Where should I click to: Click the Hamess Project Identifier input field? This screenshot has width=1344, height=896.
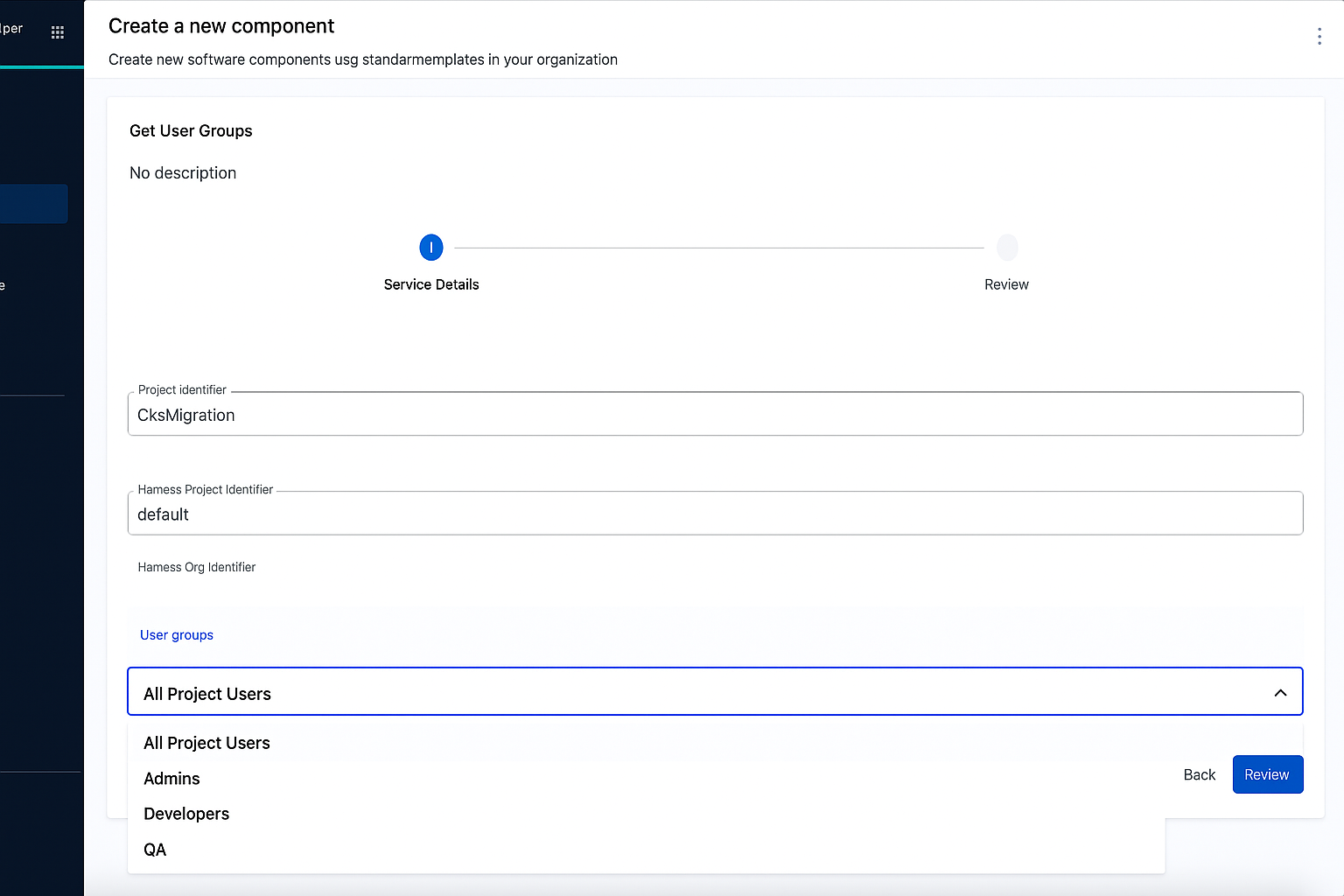pyautogui.click(x=715, y=514)
